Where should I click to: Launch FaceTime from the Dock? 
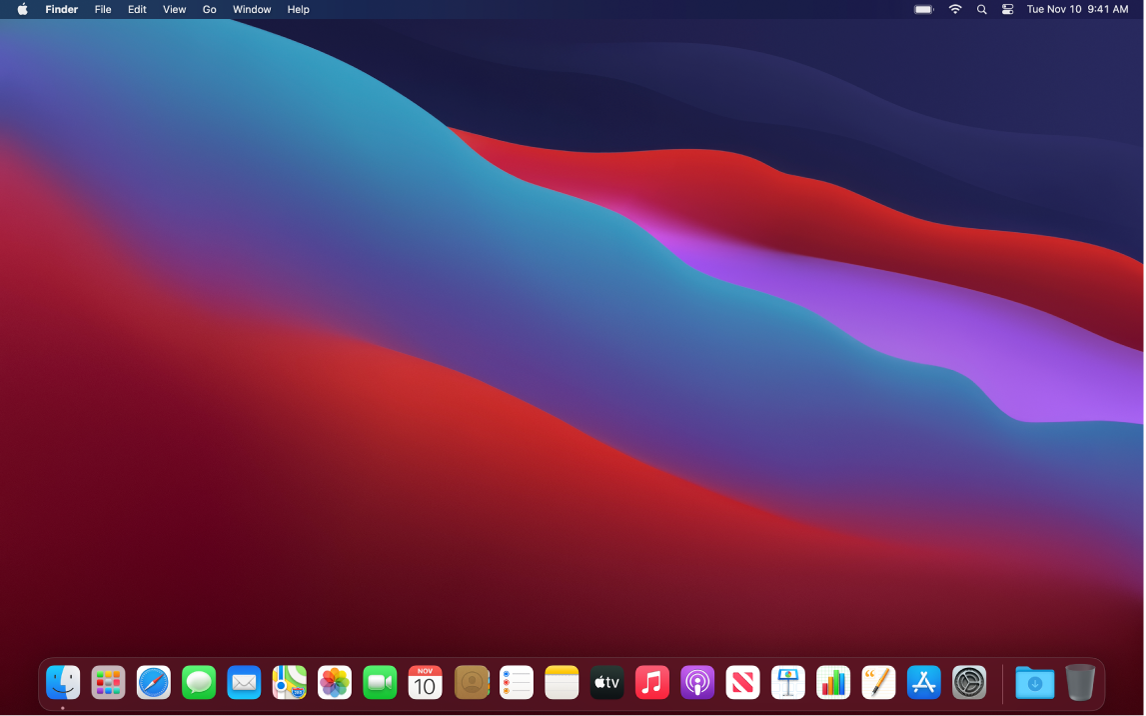(380, 683)
